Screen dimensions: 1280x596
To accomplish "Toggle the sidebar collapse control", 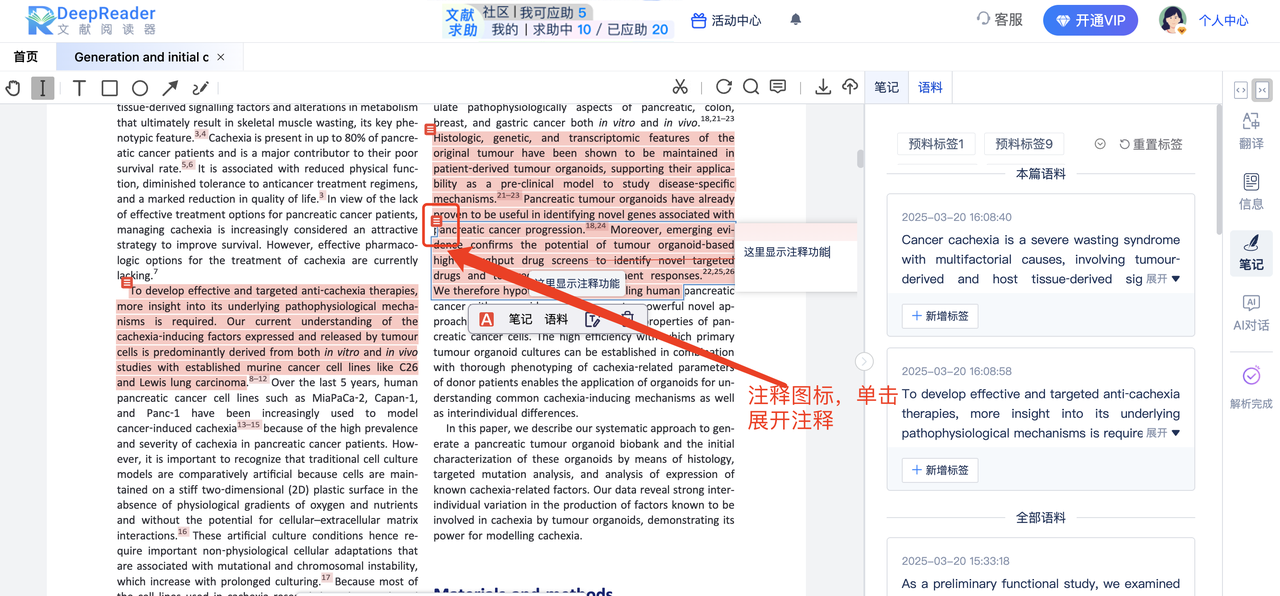I will click(1262, 90).
